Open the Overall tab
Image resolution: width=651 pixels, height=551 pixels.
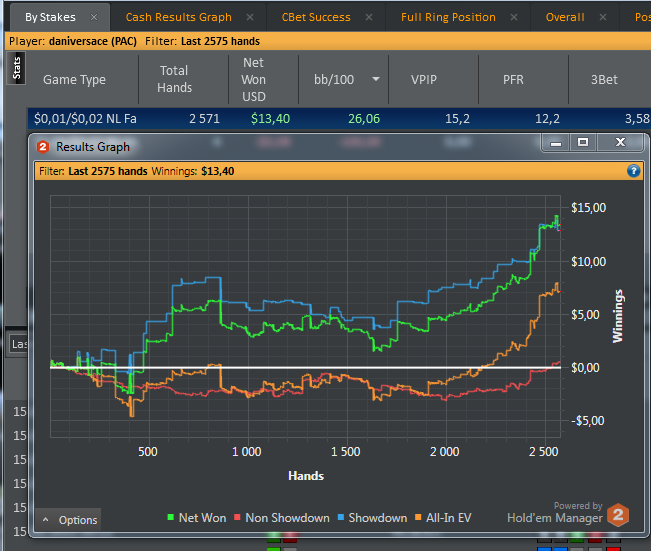[565, 17]
